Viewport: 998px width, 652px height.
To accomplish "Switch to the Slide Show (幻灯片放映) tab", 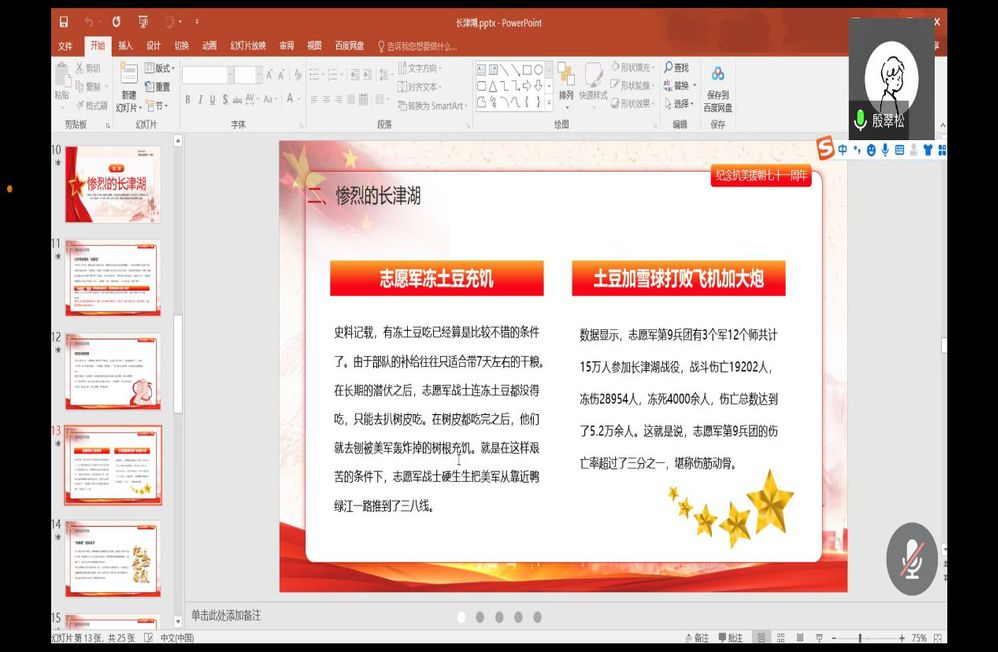I will coord(248,46).
